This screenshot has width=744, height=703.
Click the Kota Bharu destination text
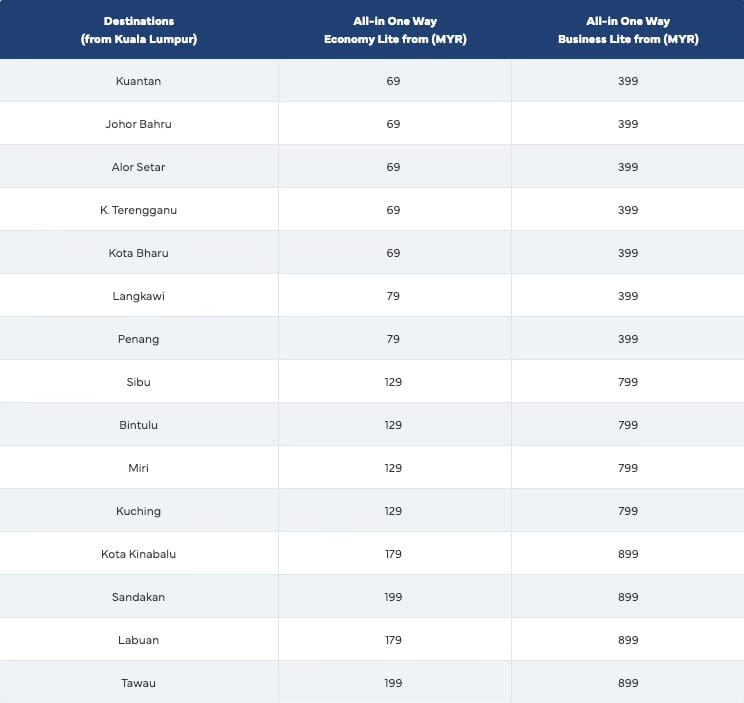(139, 253)
